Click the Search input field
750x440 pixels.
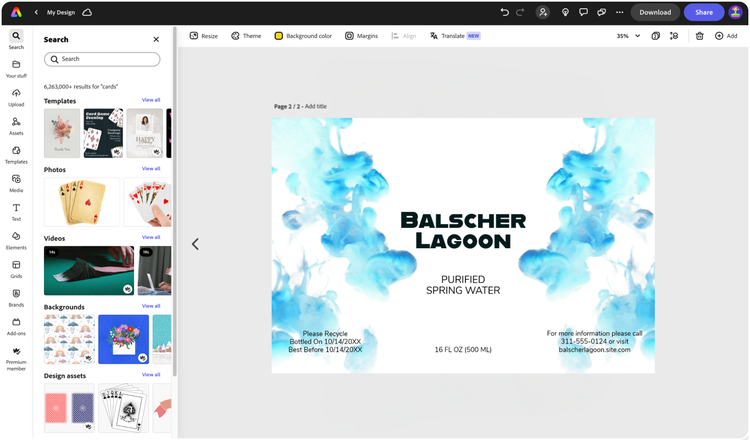point(102,59)
